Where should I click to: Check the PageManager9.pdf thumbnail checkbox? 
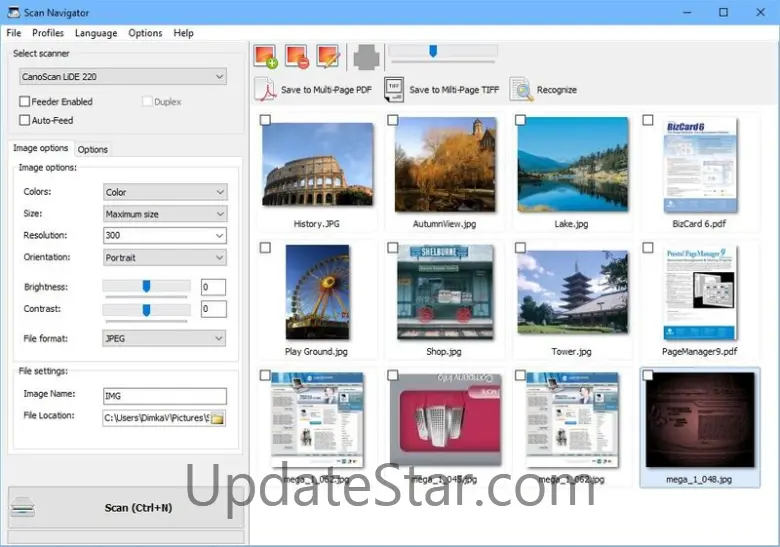[648, 248]
